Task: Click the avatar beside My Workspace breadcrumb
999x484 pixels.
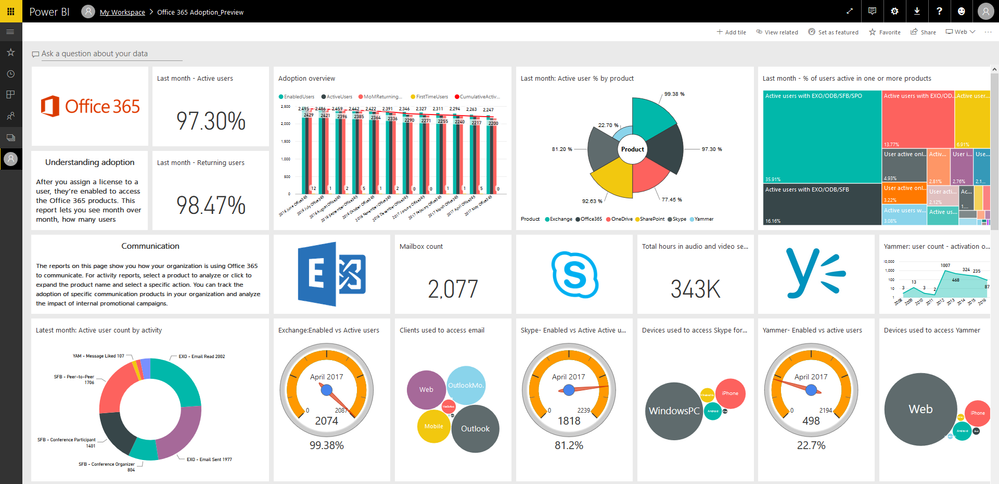Action: (89, 11)
